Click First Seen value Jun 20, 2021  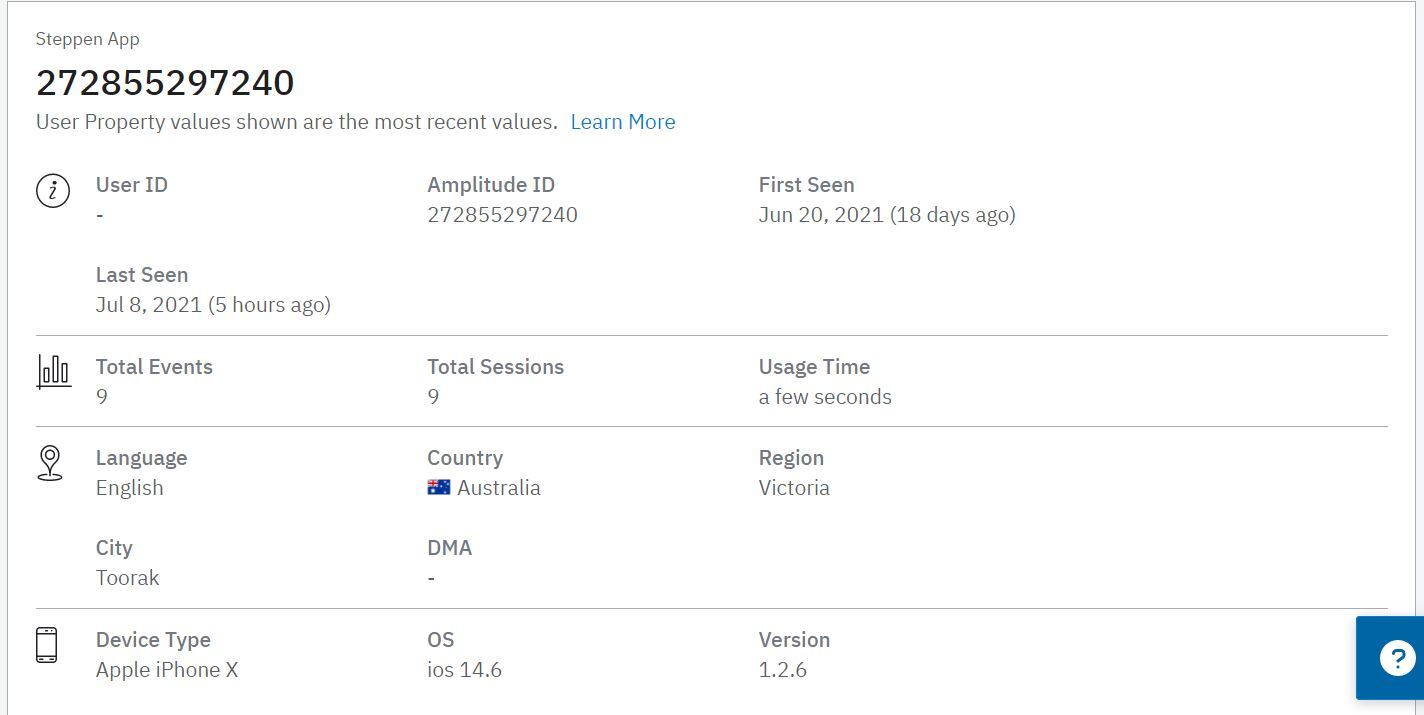[887, 215]
